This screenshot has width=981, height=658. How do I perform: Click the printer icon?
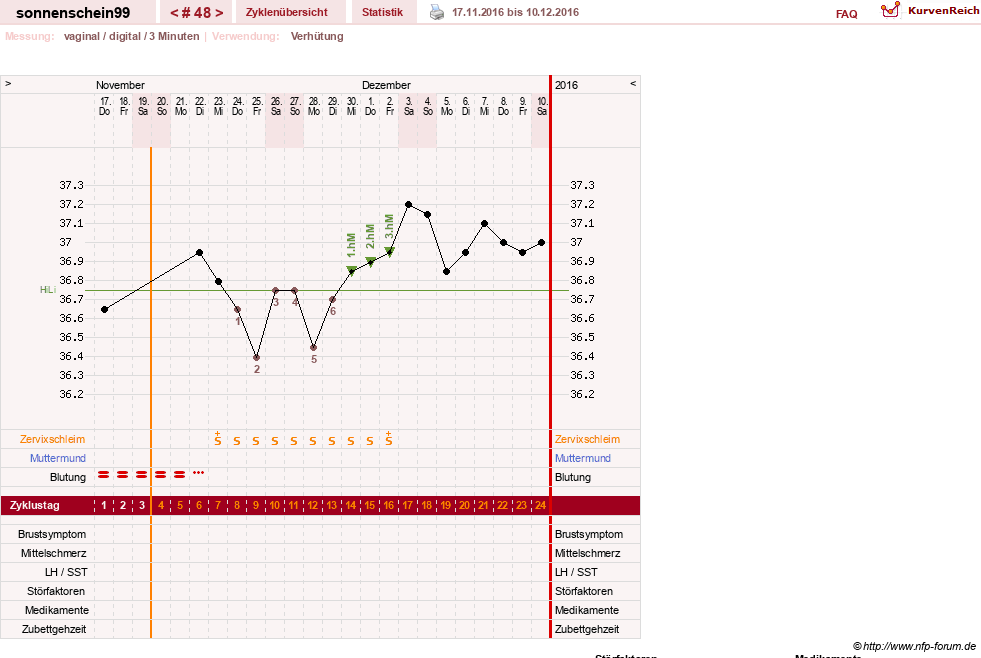pos(437,12)
